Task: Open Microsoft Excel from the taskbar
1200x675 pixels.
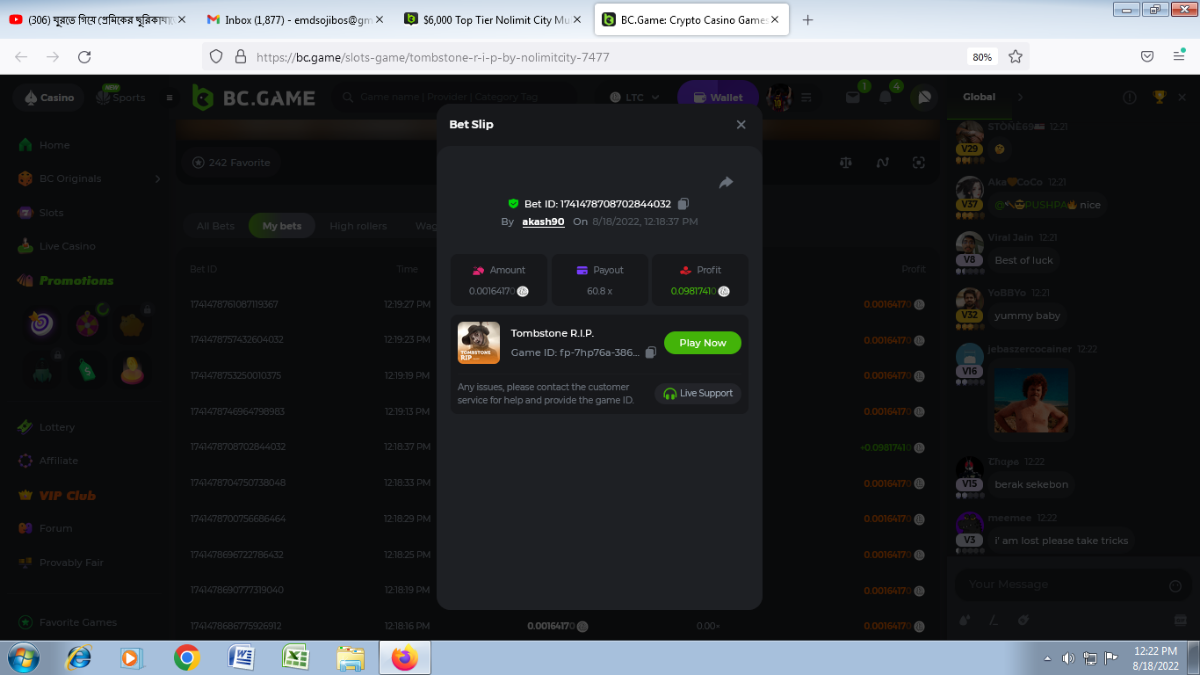Action: click(295, 657)
